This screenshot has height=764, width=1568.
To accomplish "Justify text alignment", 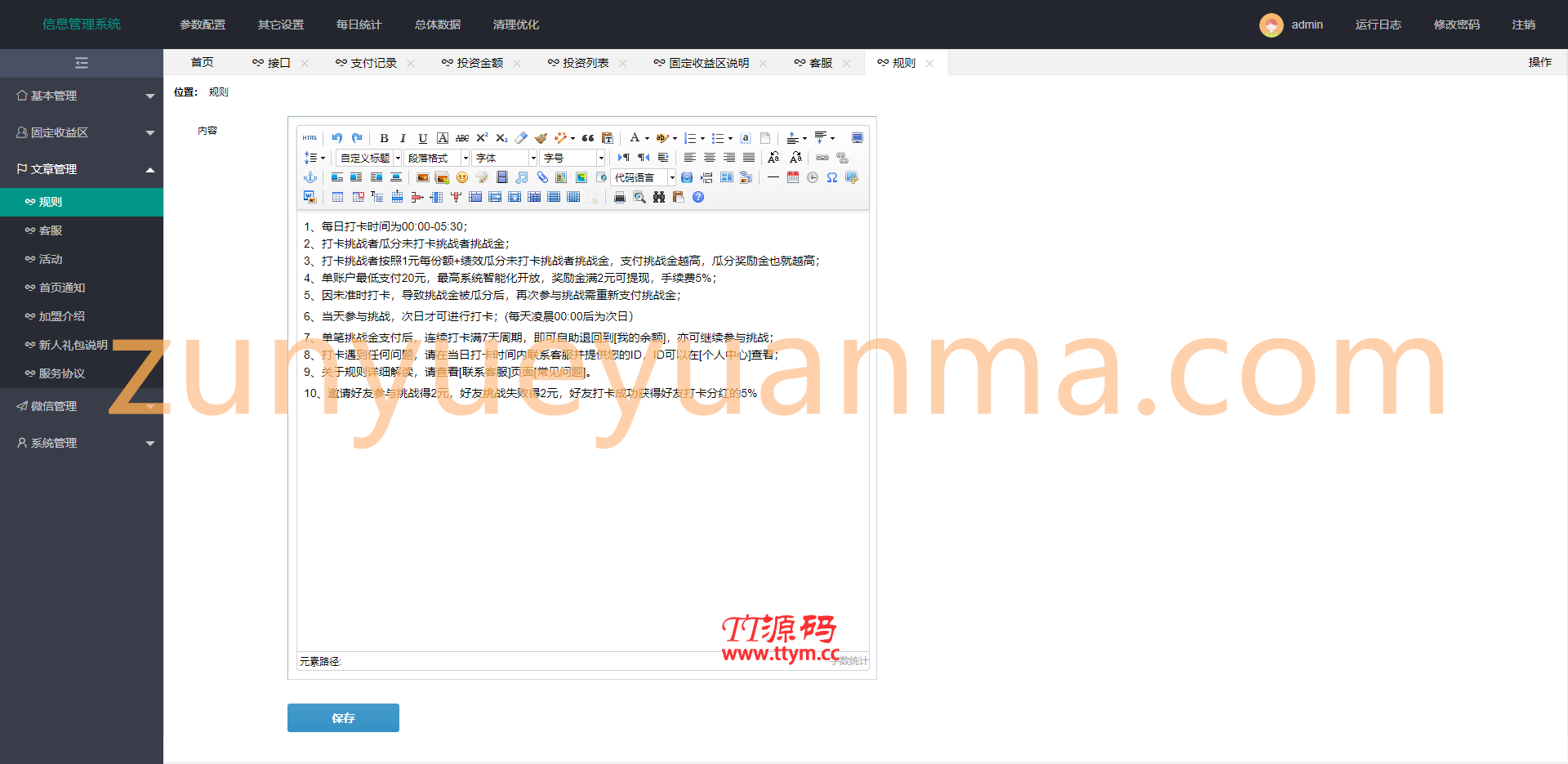I will 749,158.
